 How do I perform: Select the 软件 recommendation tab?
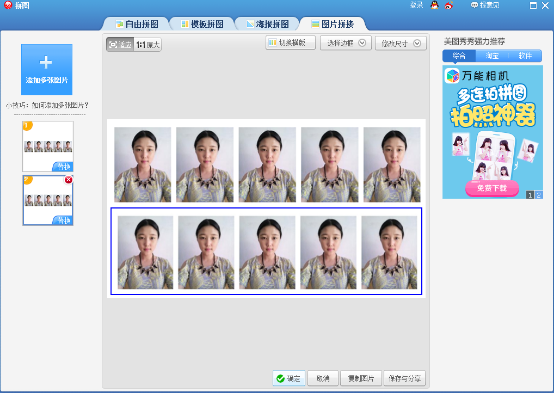pyautogui.click(x=525, y=56)
